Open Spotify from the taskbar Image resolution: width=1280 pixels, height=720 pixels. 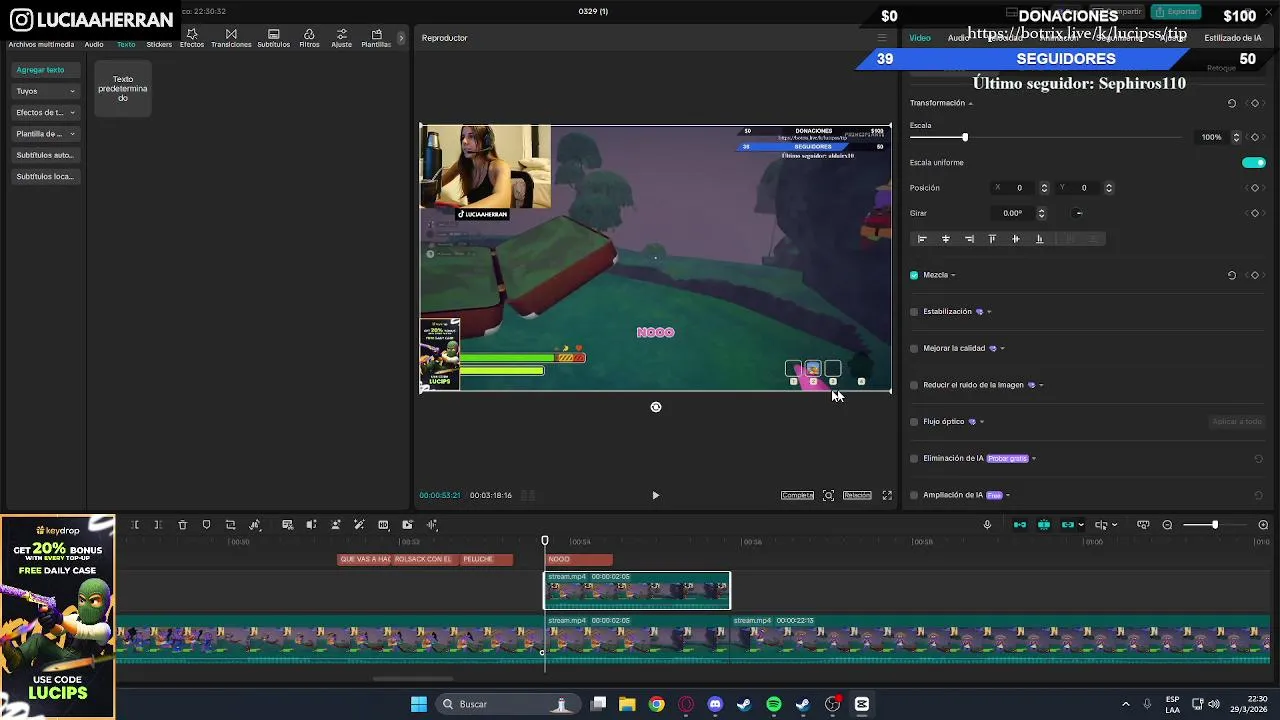774,704
